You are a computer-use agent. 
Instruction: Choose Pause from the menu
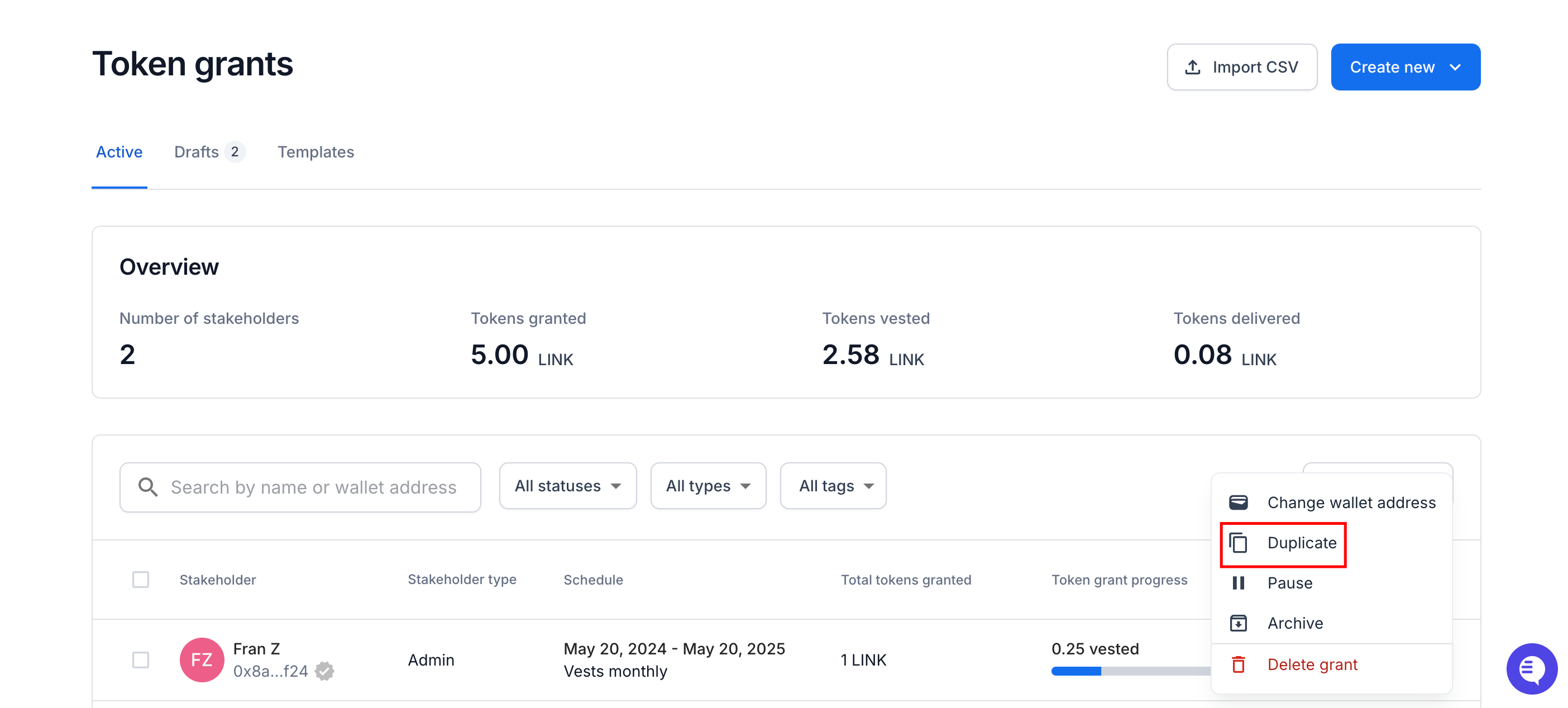[x=1332, y=582]
